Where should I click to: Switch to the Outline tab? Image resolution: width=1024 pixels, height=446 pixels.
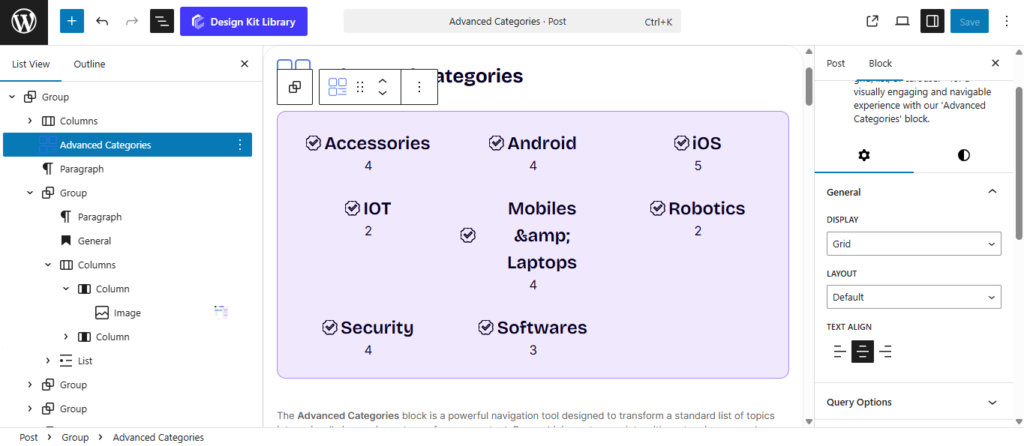tap(89, 64)
